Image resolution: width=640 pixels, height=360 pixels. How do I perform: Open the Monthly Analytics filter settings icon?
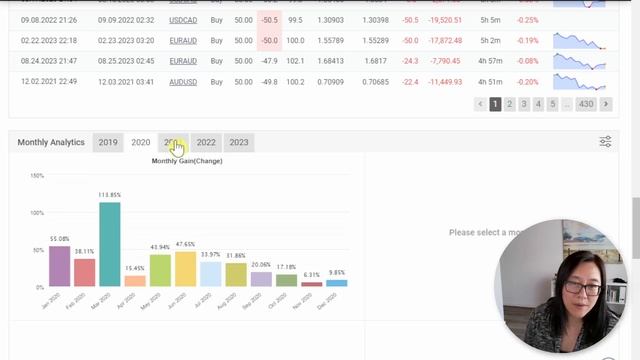605,142
